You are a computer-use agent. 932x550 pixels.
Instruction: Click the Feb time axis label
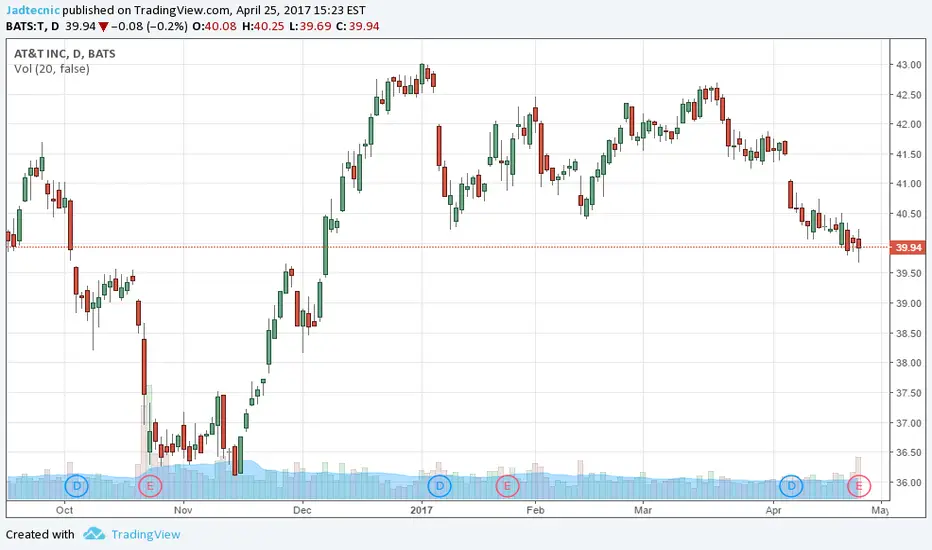pyautogui.click(x=535, y=510)
